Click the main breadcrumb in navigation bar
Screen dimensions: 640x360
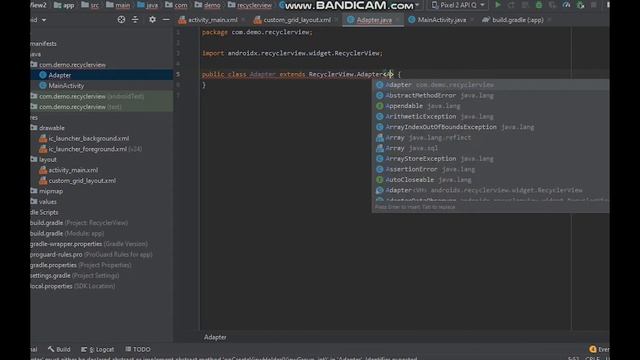click(118, 5)
